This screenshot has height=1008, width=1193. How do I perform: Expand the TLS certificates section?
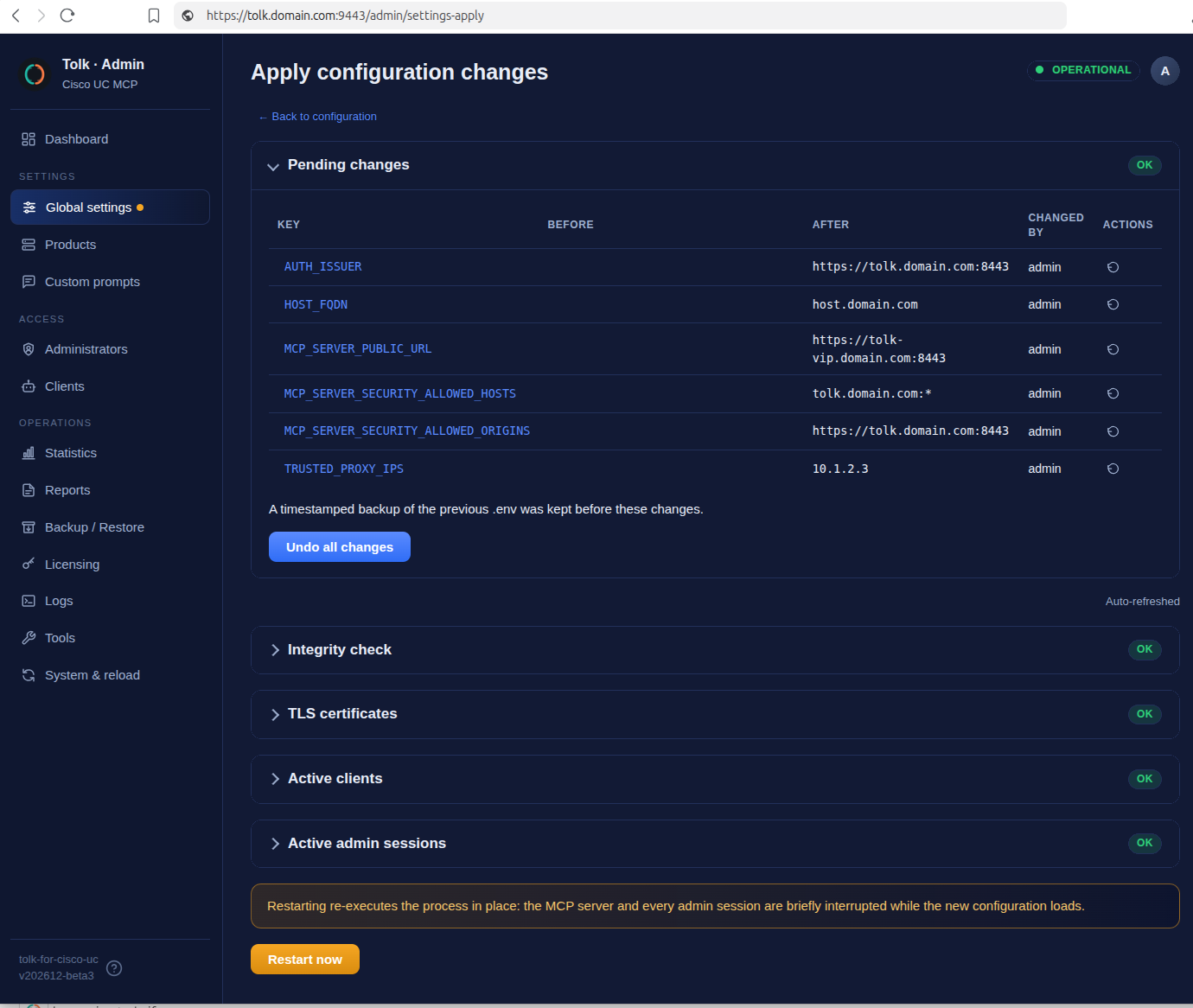275,715
